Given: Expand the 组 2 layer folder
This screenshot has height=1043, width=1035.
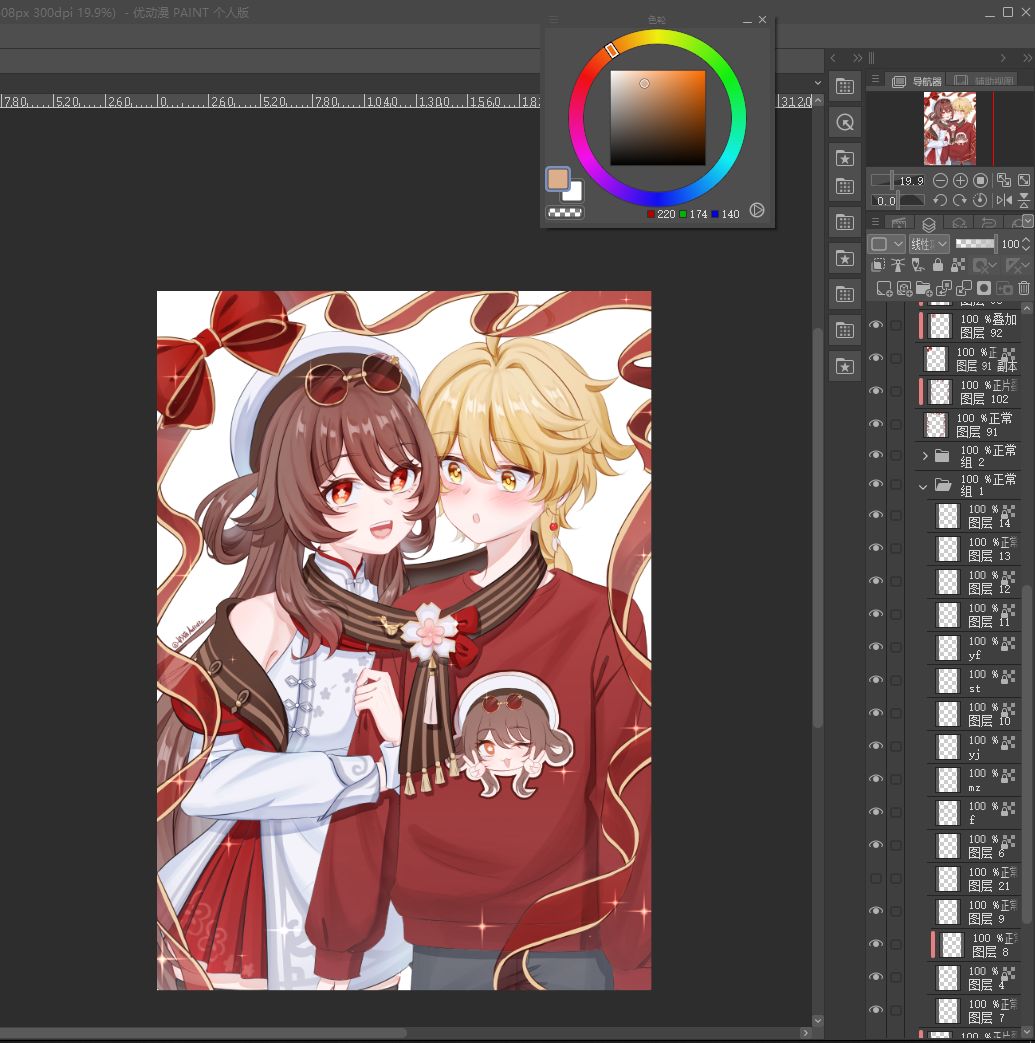Looking at the screenshot, I should click(925, 456).
